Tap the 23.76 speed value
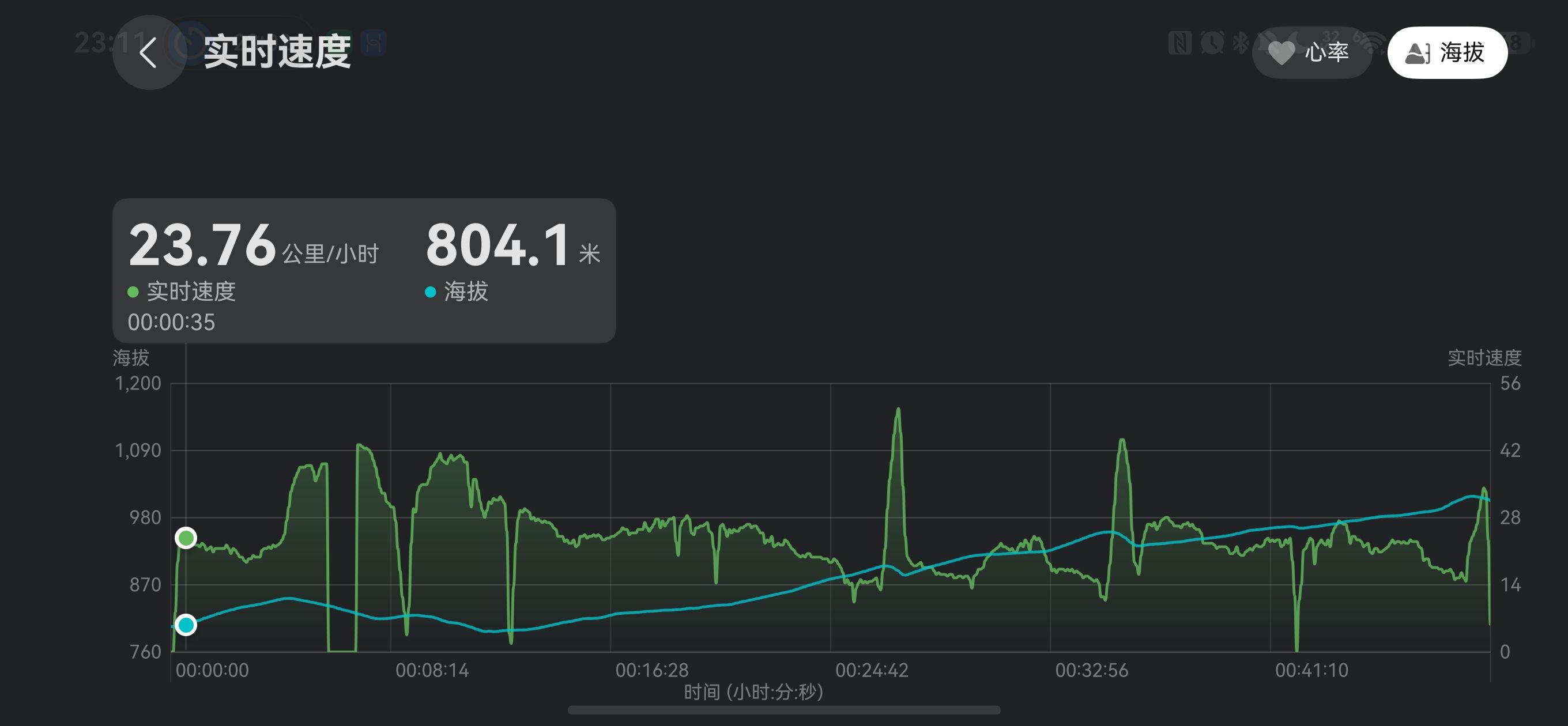Image resolution: width=1568 pixels, height=726 pixels. [202, 245]
